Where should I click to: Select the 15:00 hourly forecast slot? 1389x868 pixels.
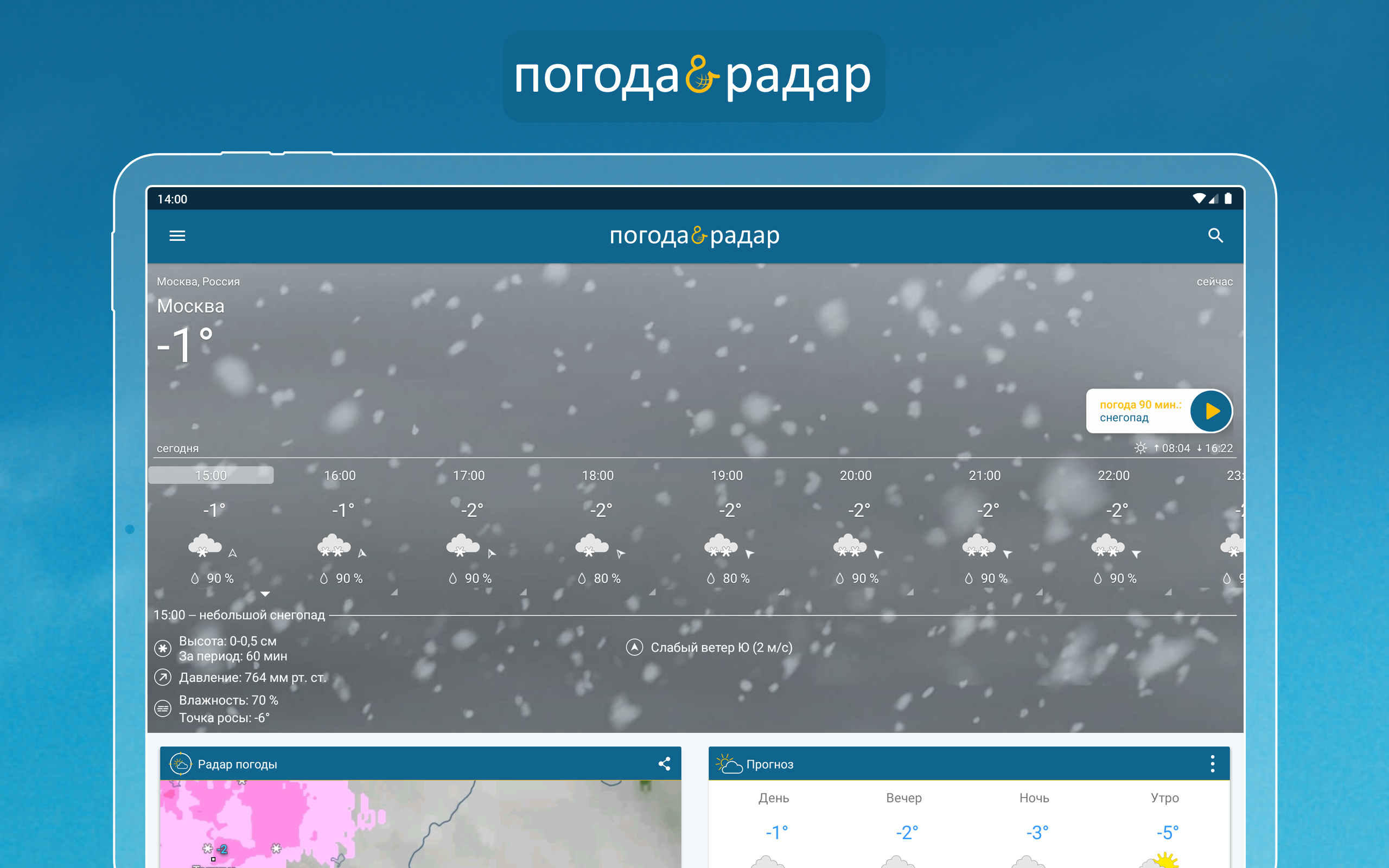211,475
